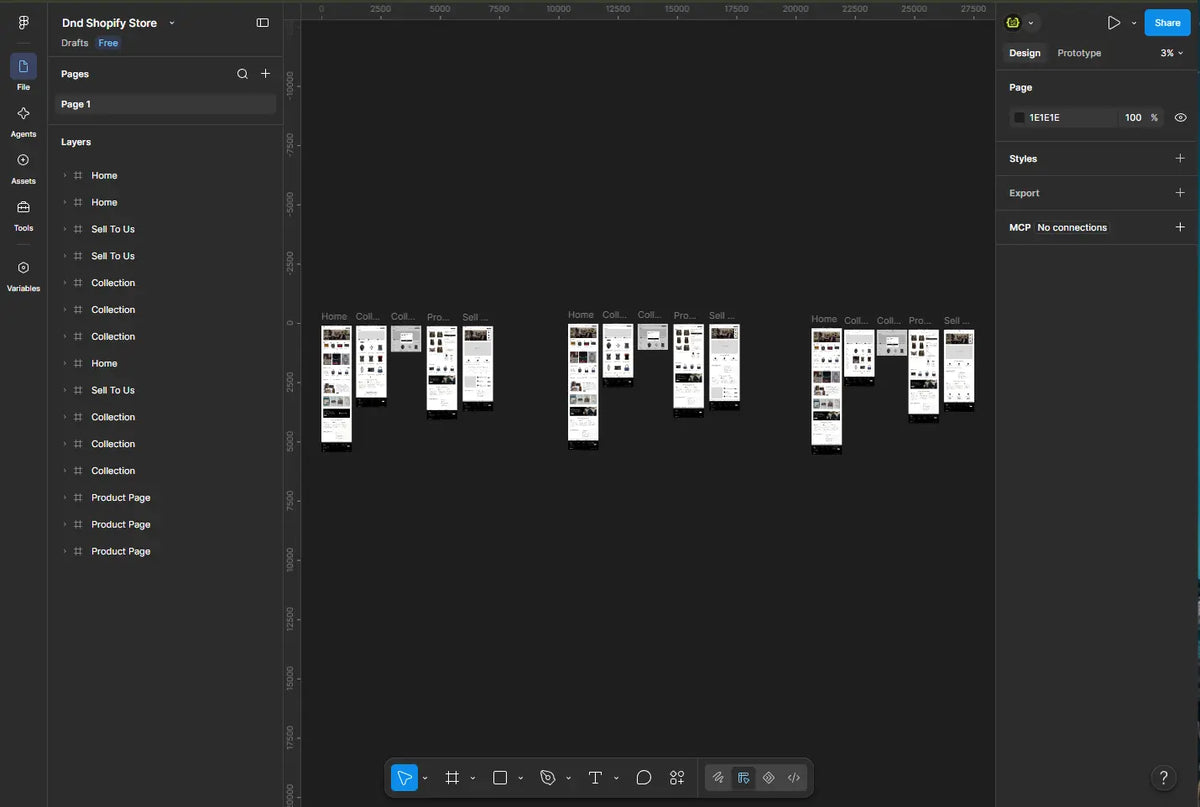
Task: Add a style with the Styles plus button
Action: 1180,158
